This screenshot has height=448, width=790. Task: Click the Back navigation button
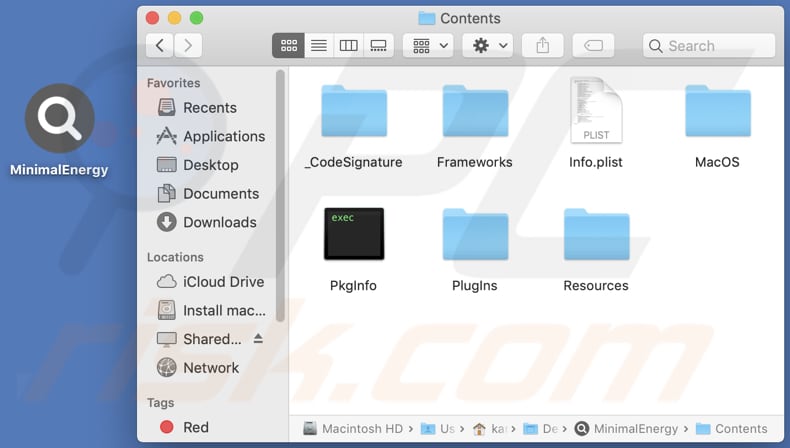pos(160,45)
